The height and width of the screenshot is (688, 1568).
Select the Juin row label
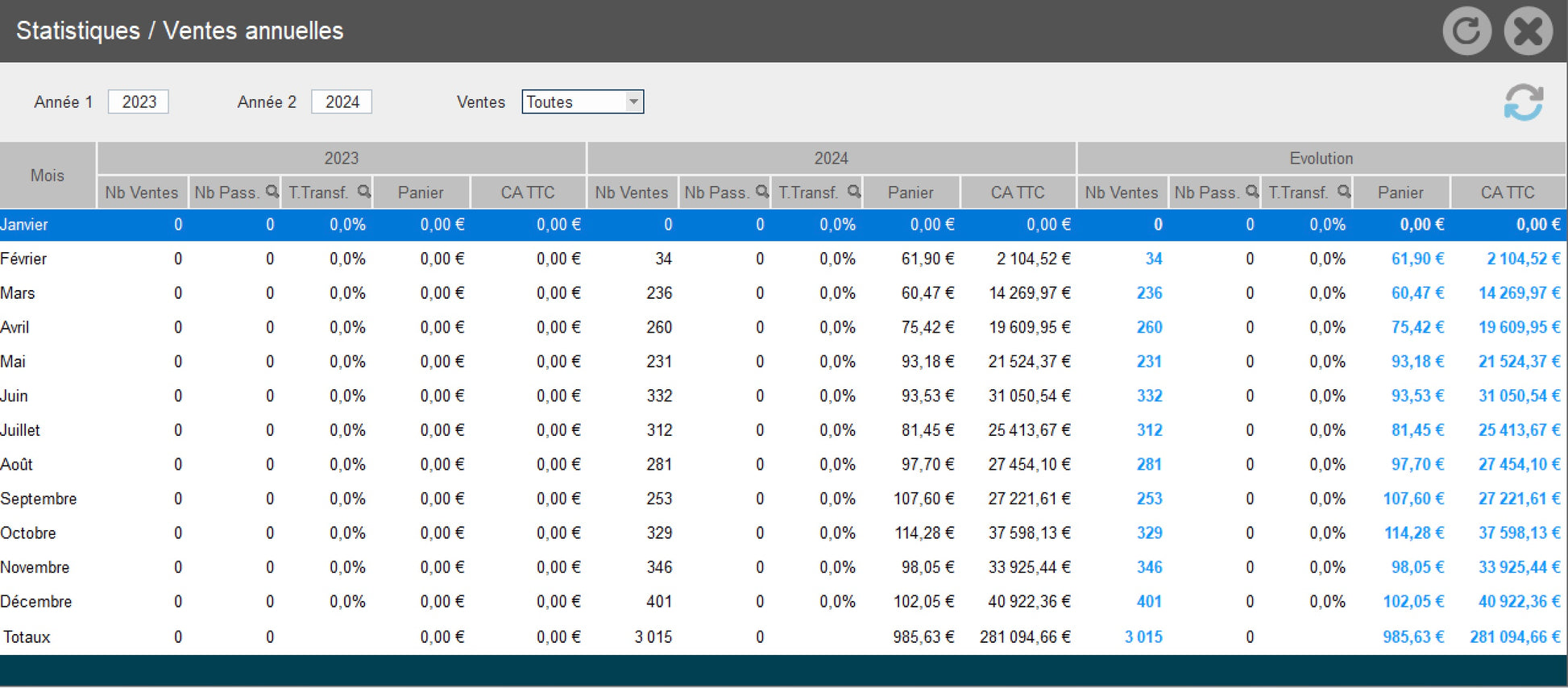[x=15, y=396]
